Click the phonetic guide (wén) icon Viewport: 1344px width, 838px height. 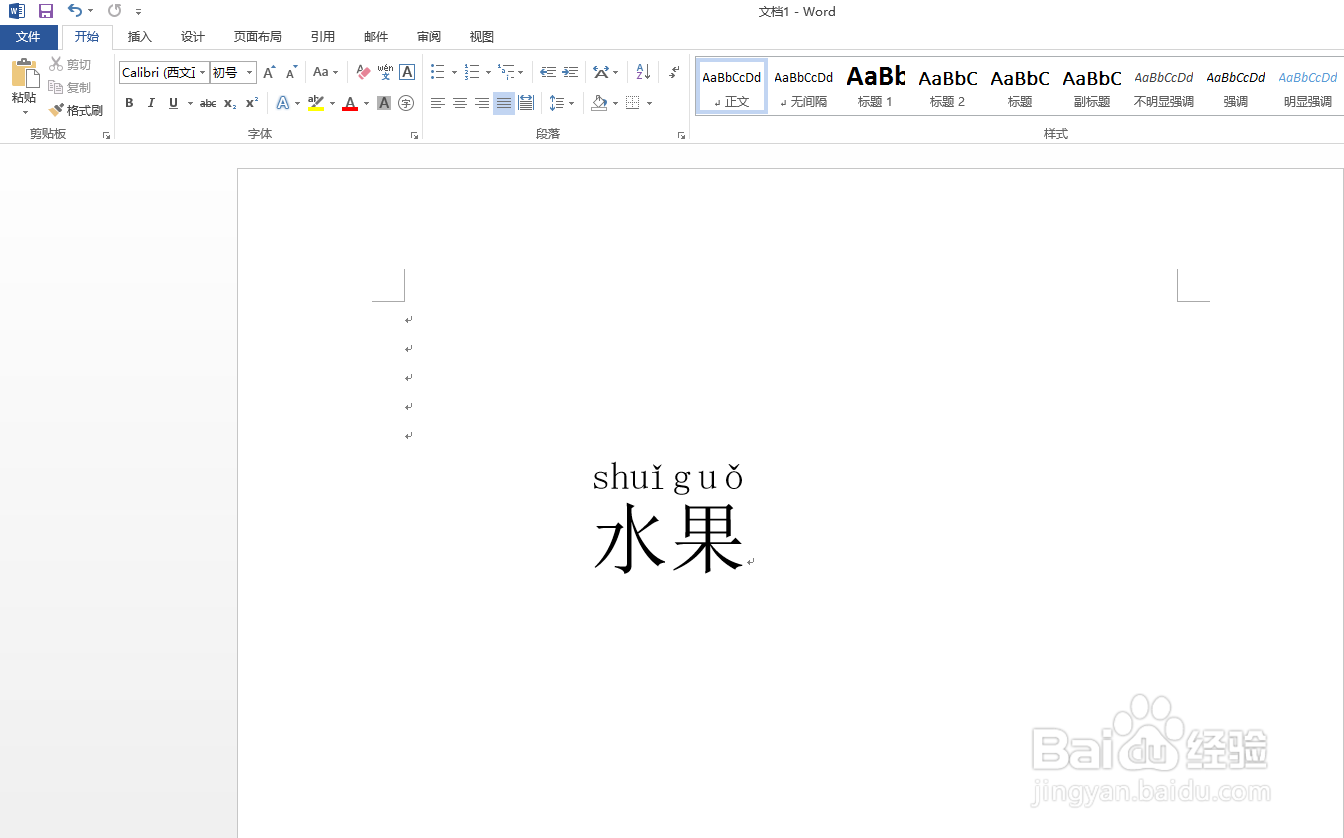click(x=385, y=72)
